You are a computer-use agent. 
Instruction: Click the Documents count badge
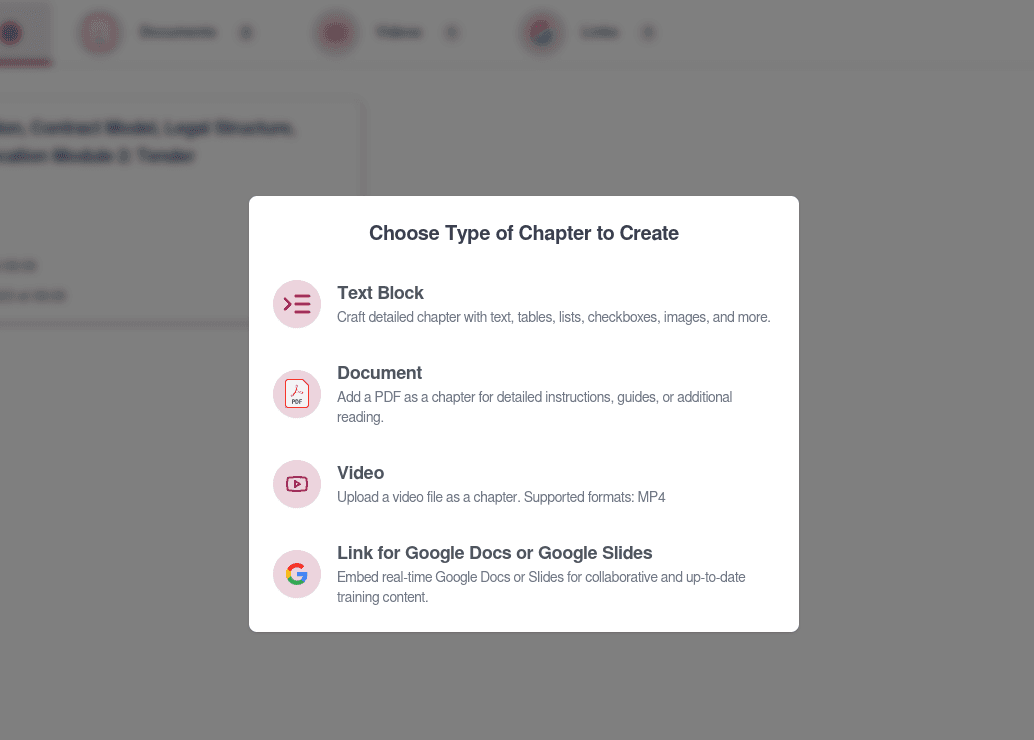point(246,31)
